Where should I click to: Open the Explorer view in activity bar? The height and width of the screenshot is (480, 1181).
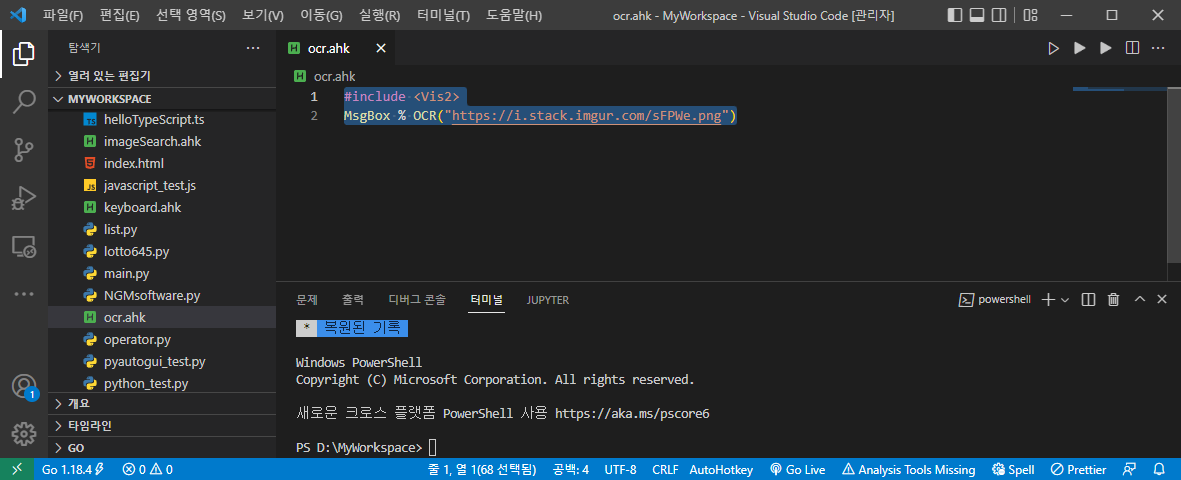(x=23, y=54)
